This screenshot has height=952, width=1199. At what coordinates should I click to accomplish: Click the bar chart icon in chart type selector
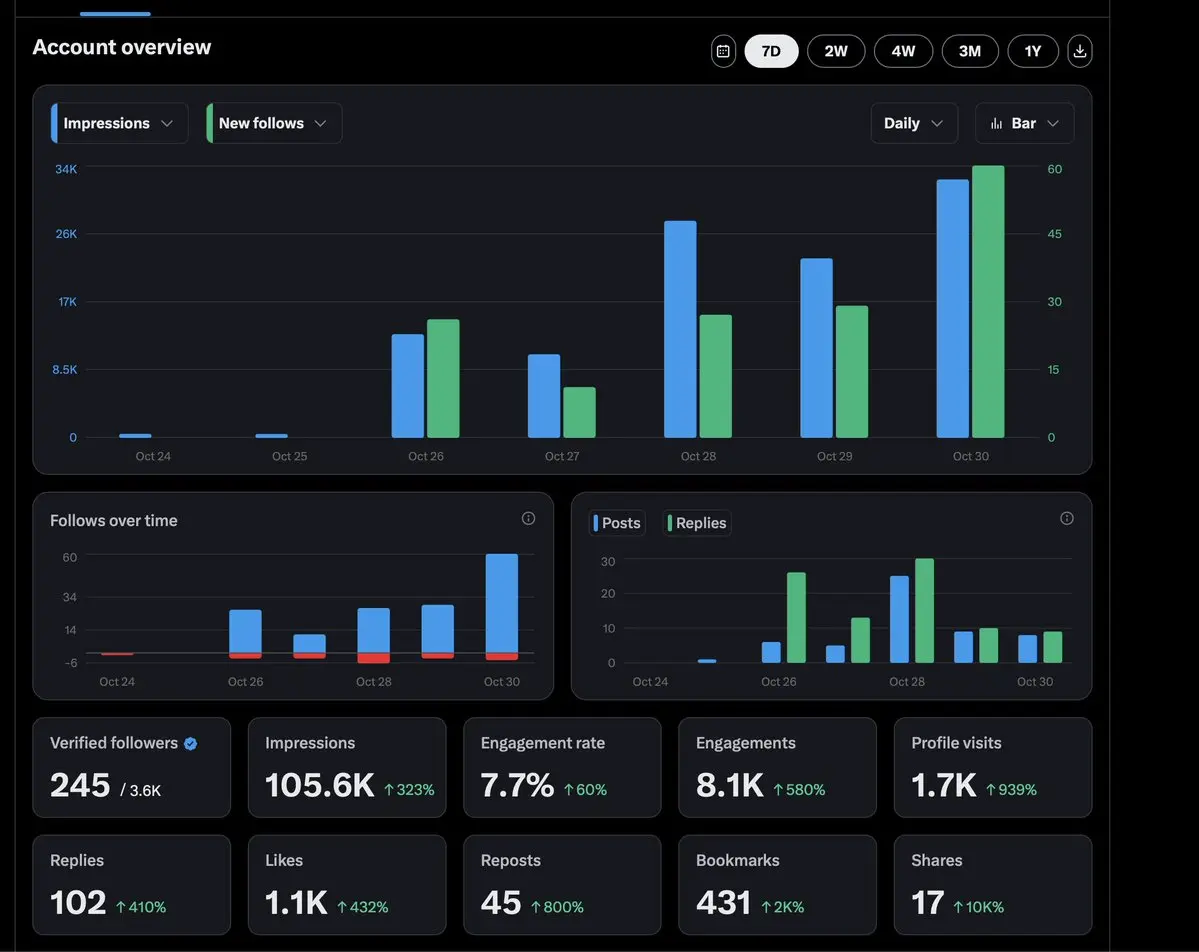point(996,123)
